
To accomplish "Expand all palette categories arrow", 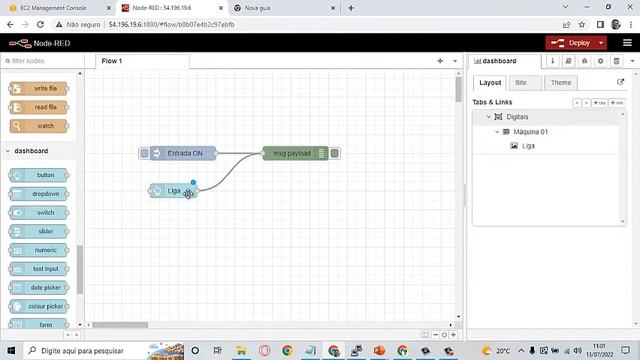I will (x=76, y=335).
